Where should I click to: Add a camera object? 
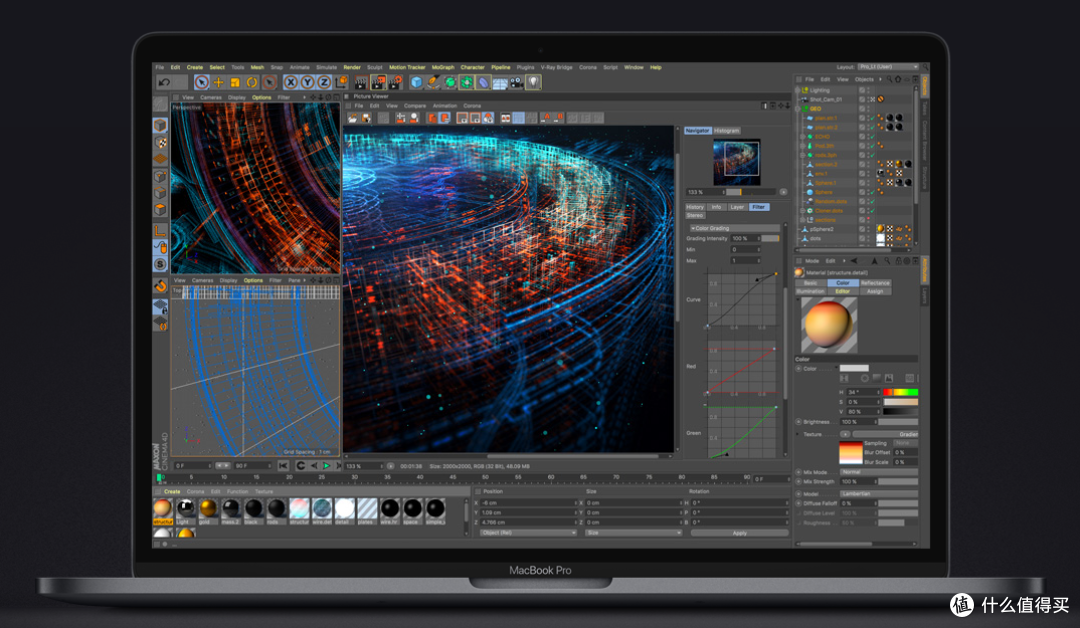click(517, 83)
